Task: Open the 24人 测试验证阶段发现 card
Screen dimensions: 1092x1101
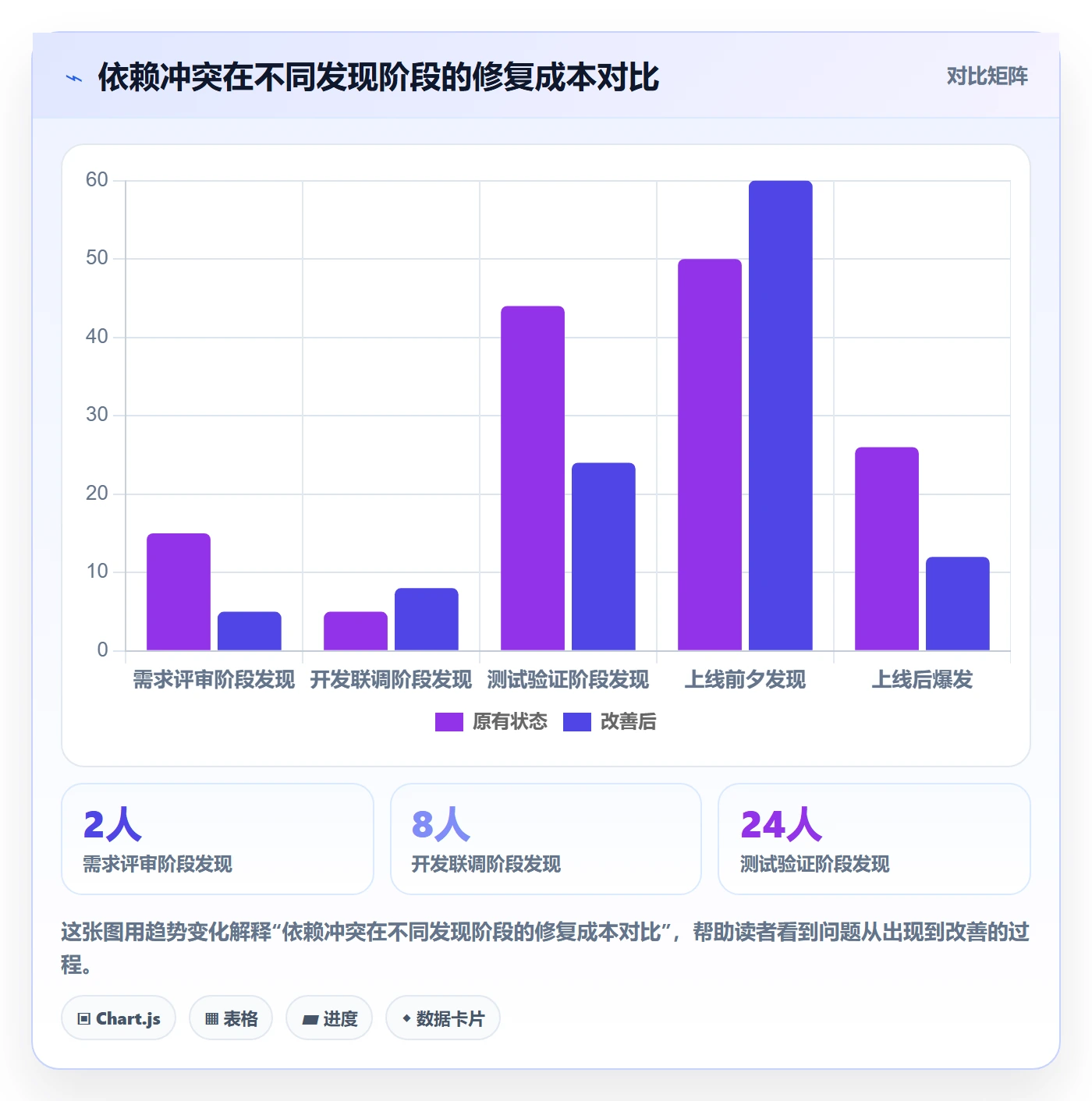Action: (x=874, y=839)
